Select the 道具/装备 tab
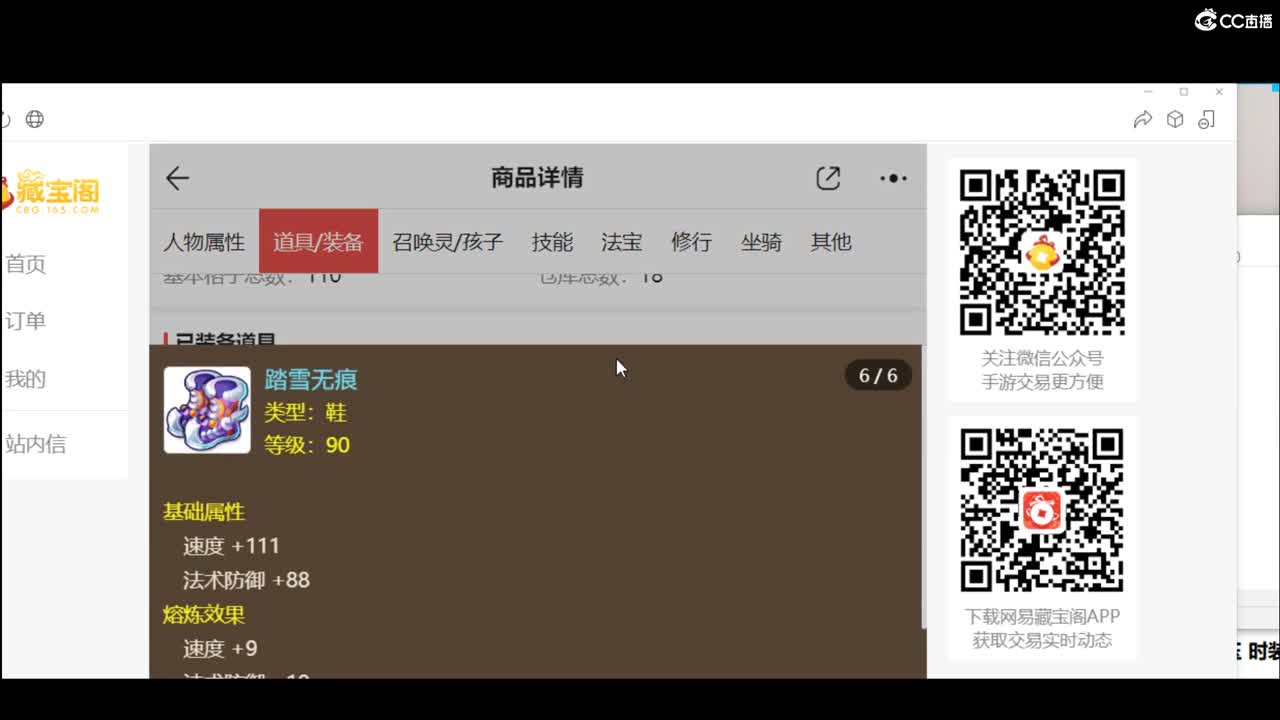The height and width of the screenshot is (720, 1280). (318, 241)
